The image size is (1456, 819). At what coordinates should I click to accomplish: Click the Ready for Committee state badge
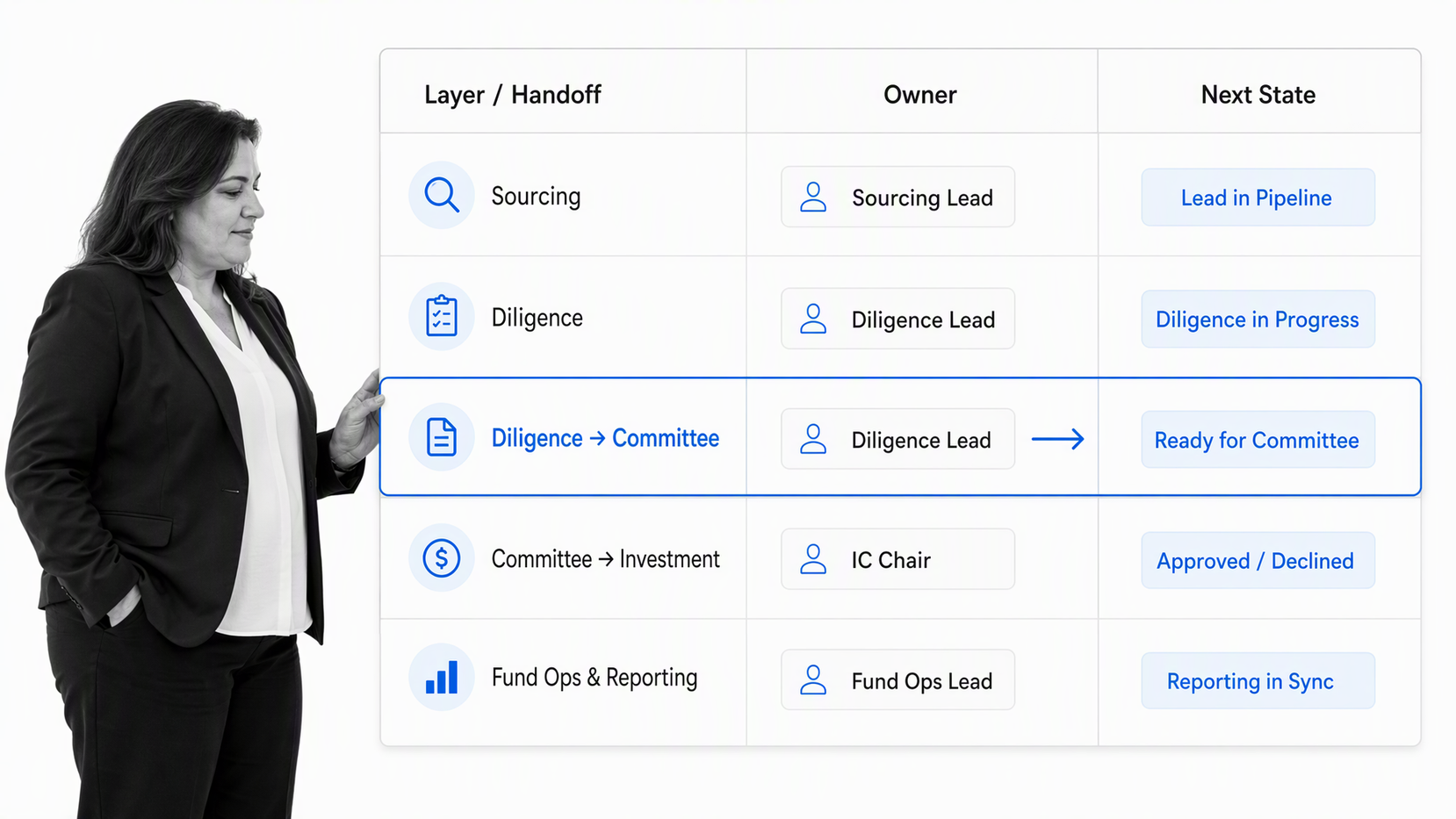1258,440
